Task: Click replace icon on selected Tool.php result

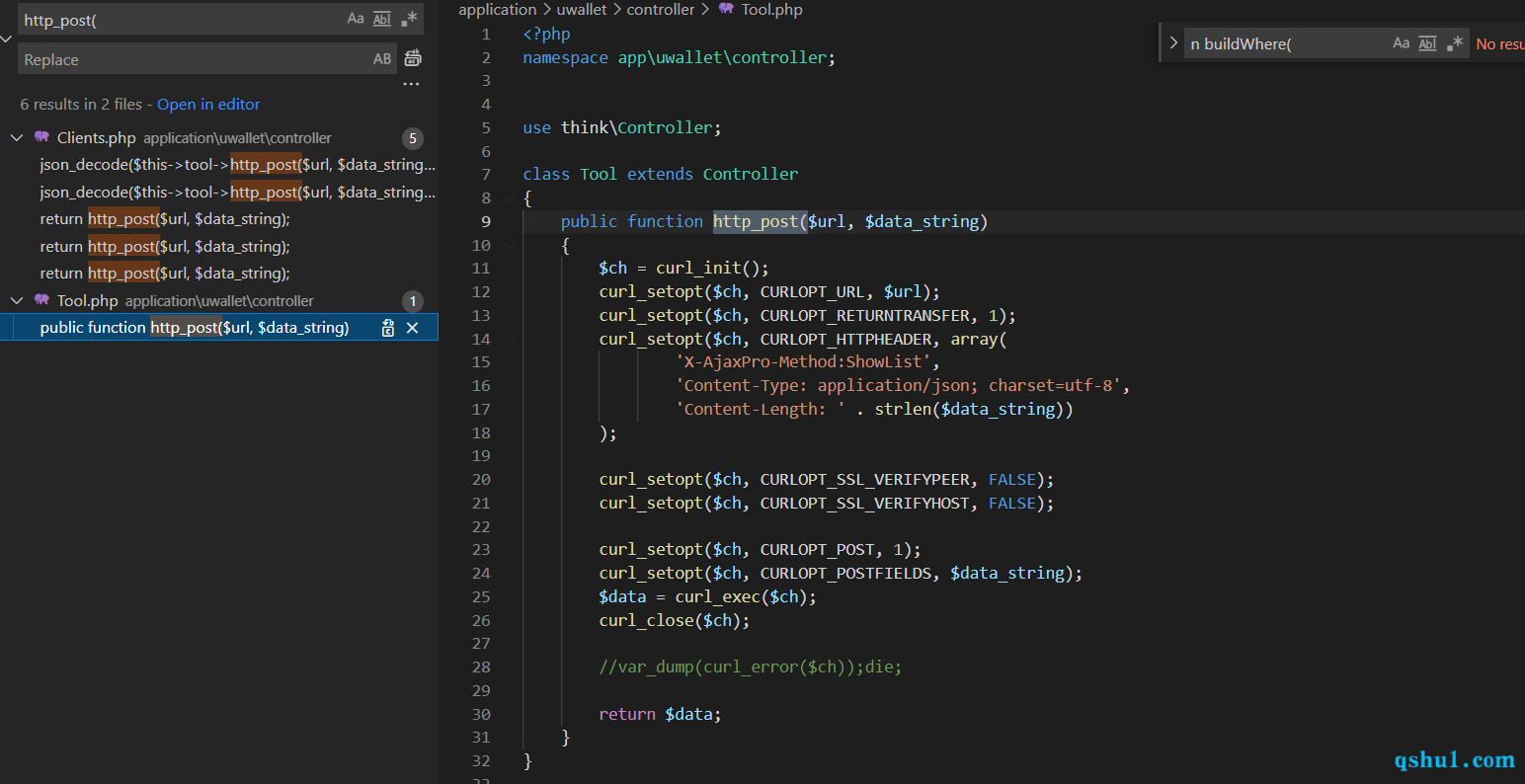Action: [x=388, y=328]
